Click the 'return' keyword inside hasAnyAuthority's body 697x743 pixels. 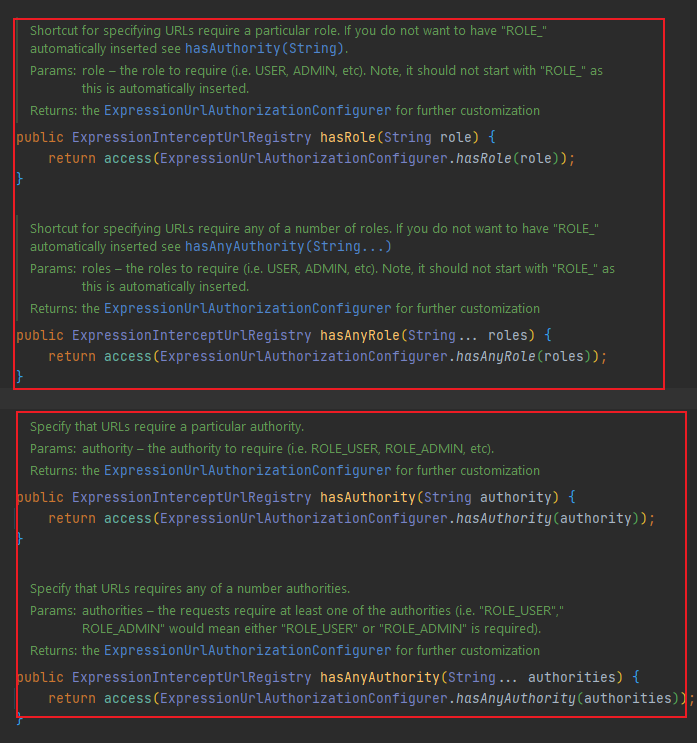pyautogui.click(x=72, y=698)
